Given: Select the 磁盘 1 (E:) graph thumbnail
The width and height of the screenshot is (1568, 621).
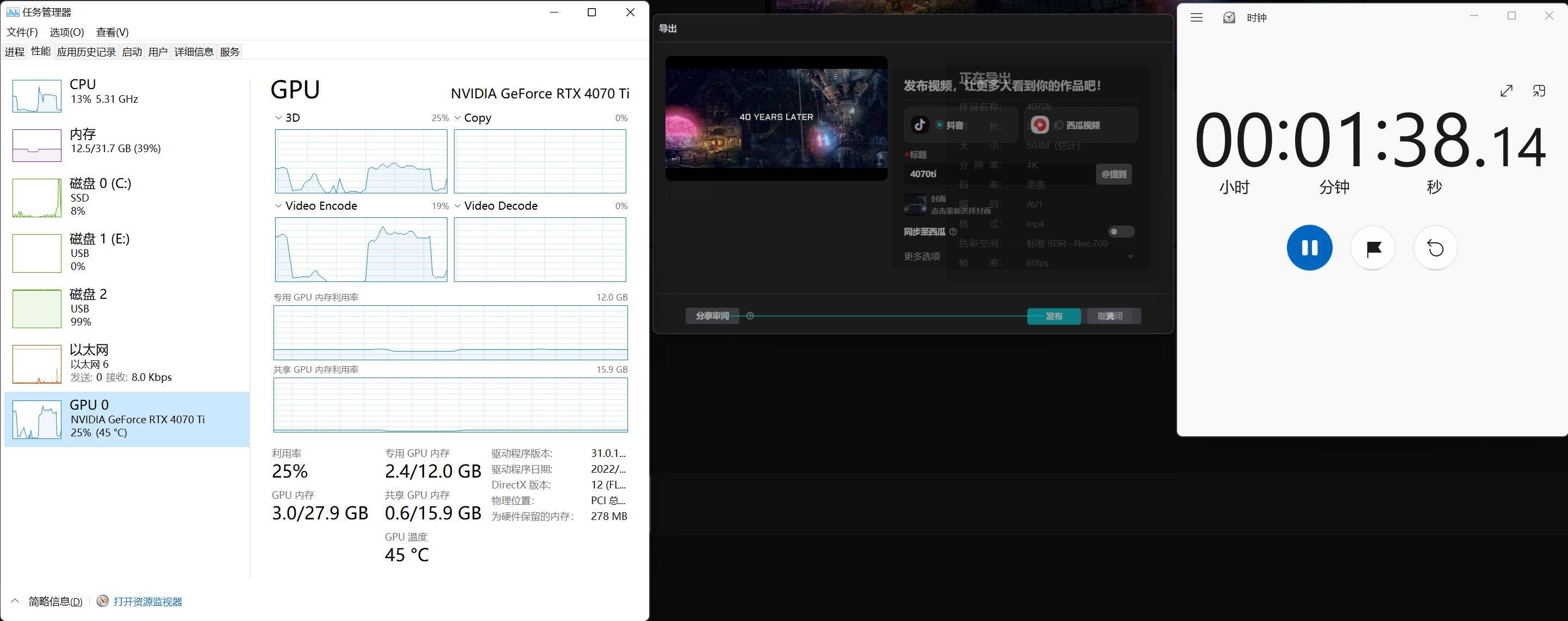Looking at the screenshot, I should point(37,253).
